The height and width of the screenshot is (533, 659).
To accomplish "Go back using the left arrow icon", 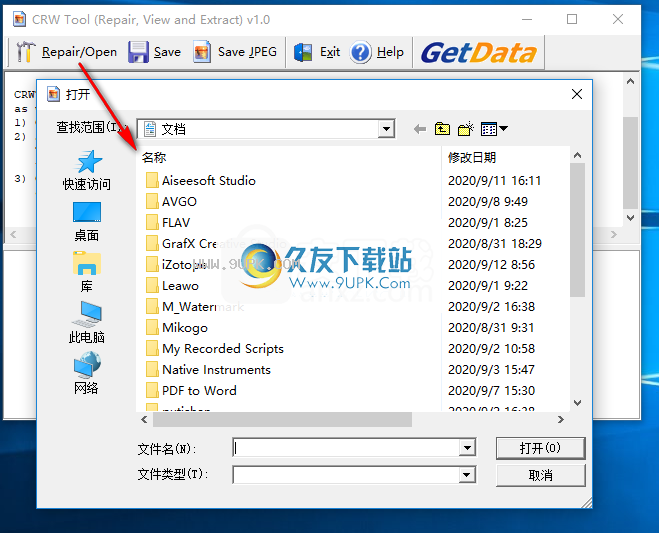I will [x=419, y=129].
